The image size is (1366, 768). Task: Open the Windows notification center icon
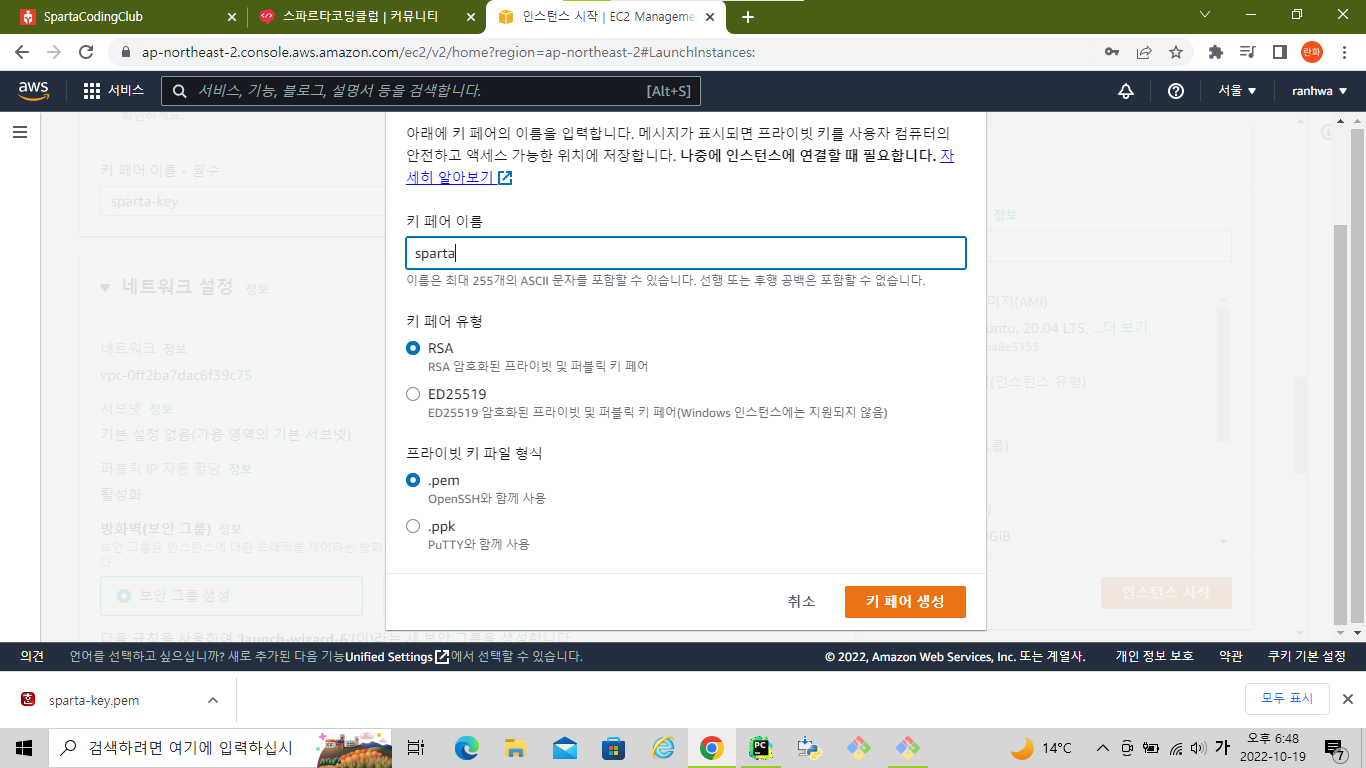(1335, 748)
